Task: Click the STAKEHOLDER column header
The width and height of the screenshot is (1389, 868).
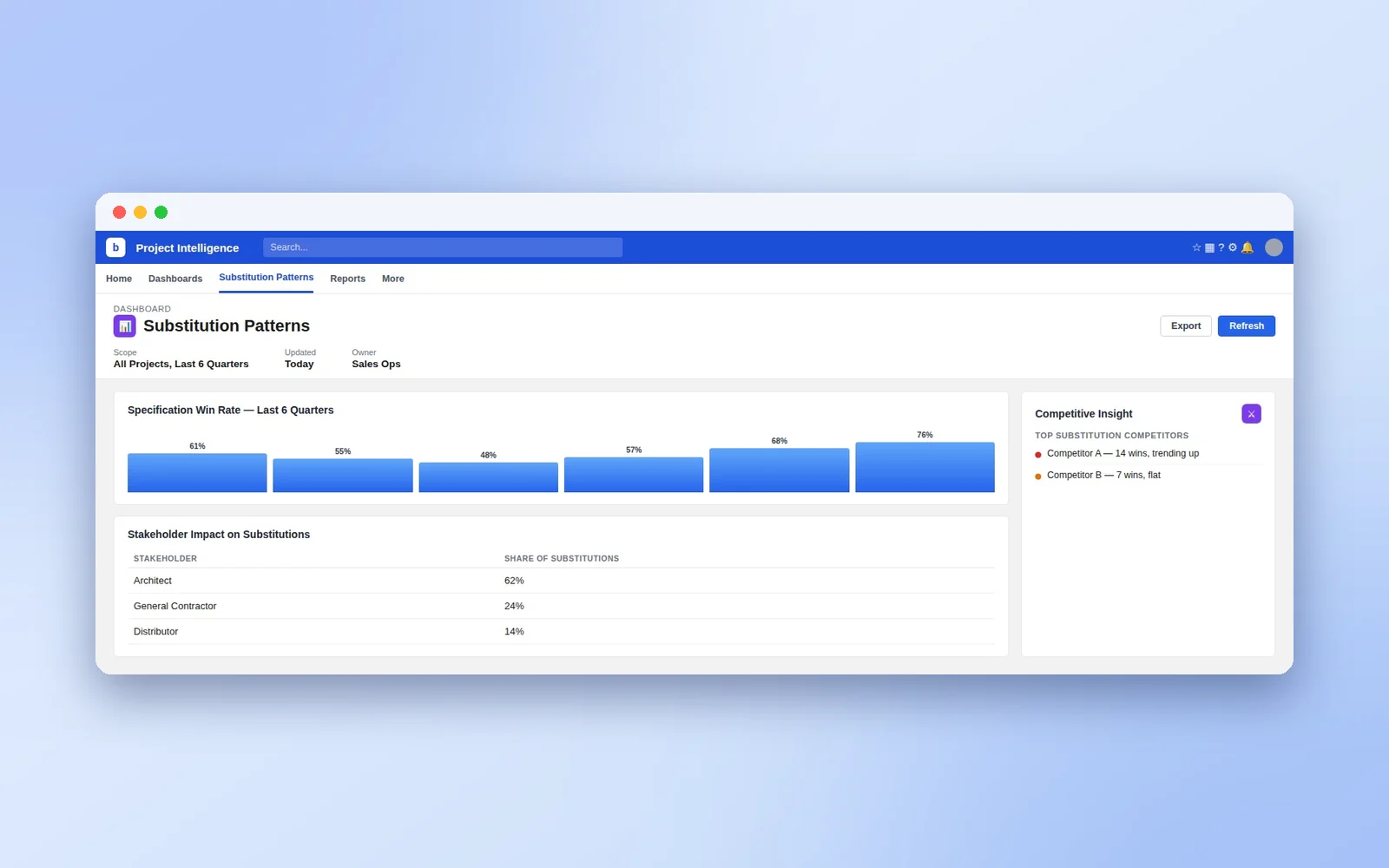Action: point(165,559)
